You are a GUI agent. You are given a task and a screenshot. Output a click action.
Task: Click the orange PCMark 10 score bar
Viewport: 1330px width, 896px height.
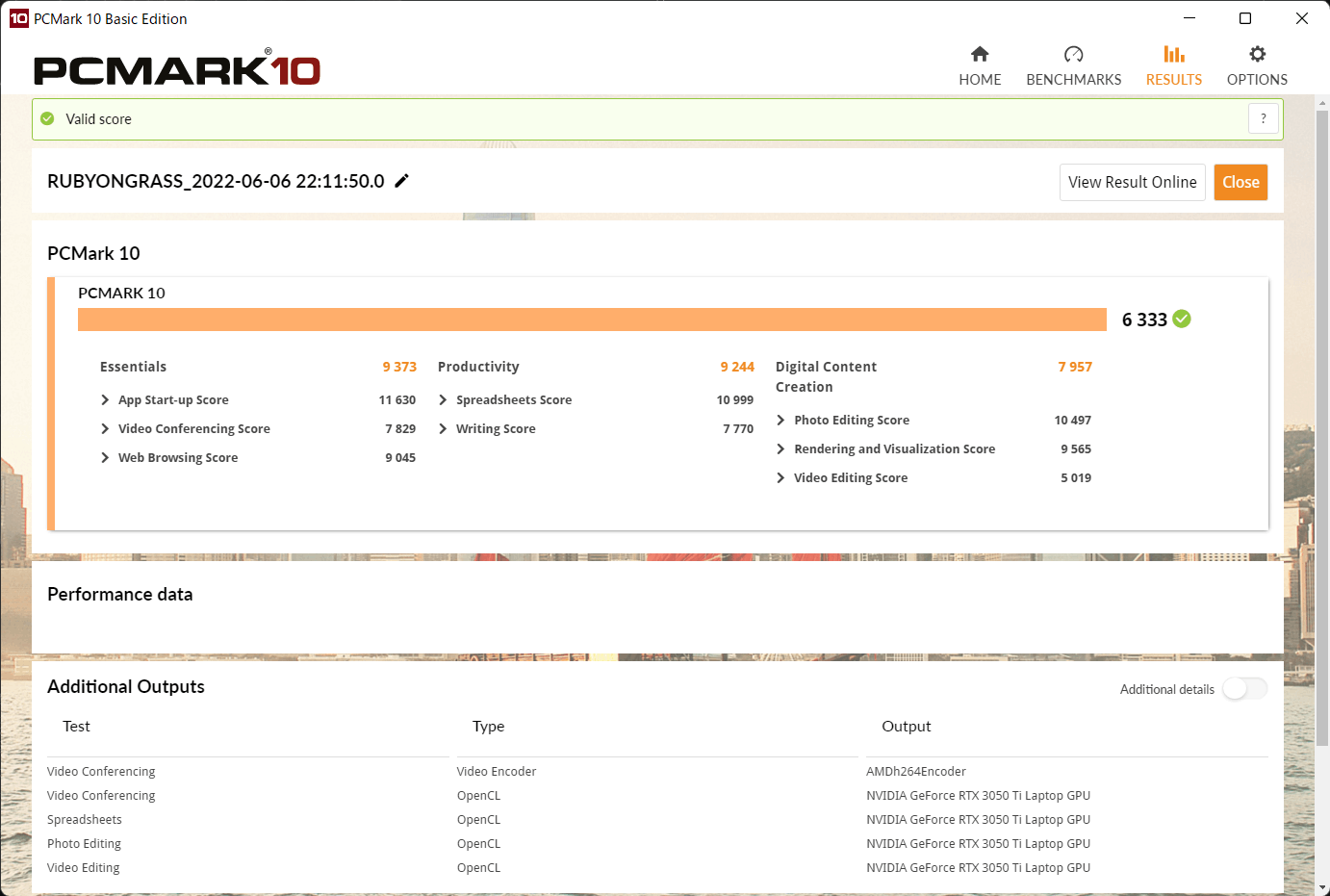point(592,320)
